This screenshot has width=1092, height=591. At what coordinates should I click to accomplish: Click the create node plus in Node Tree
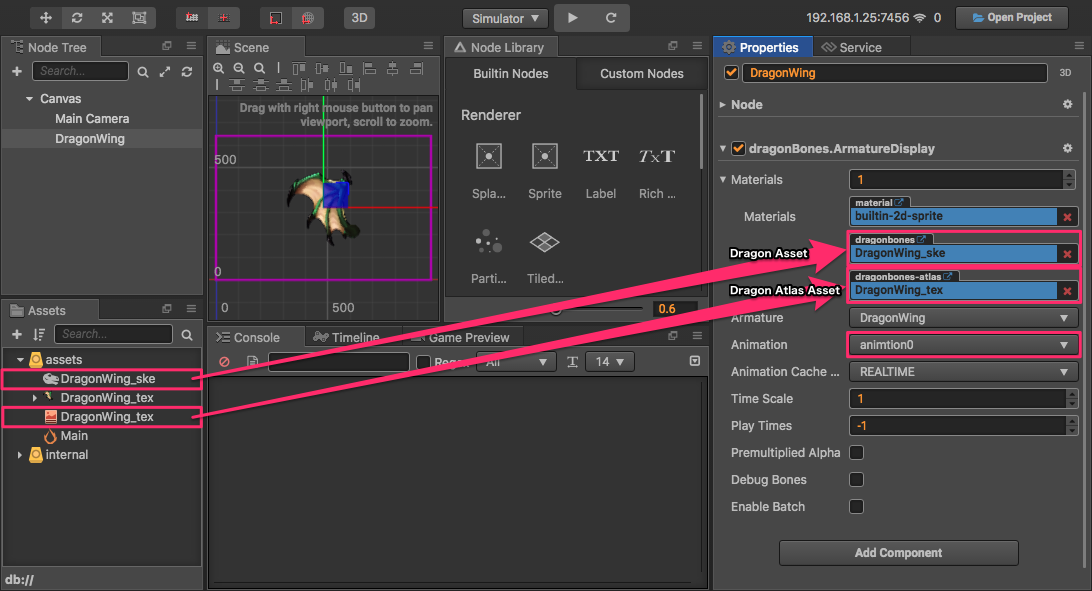click(x=17, y=71)
